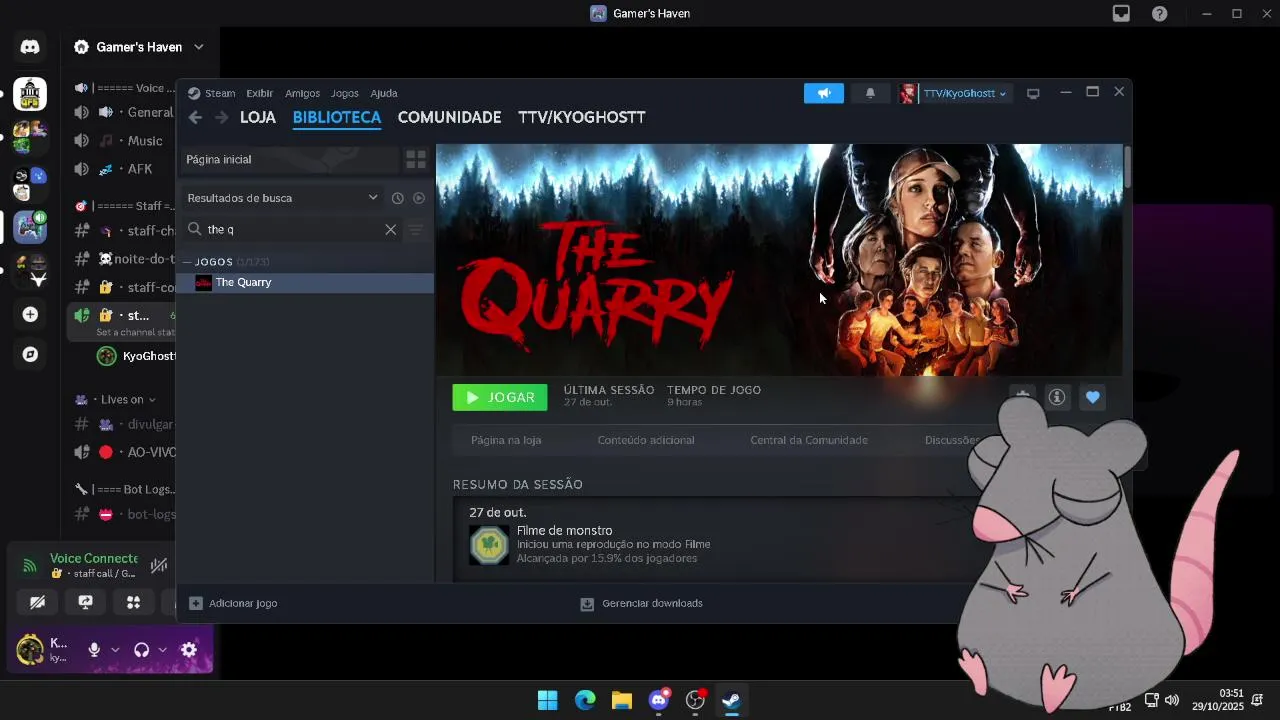This screenshot has height=720, width=1280.
Task: Switch to COMUNIDADE tab
Action: (449, 117)
